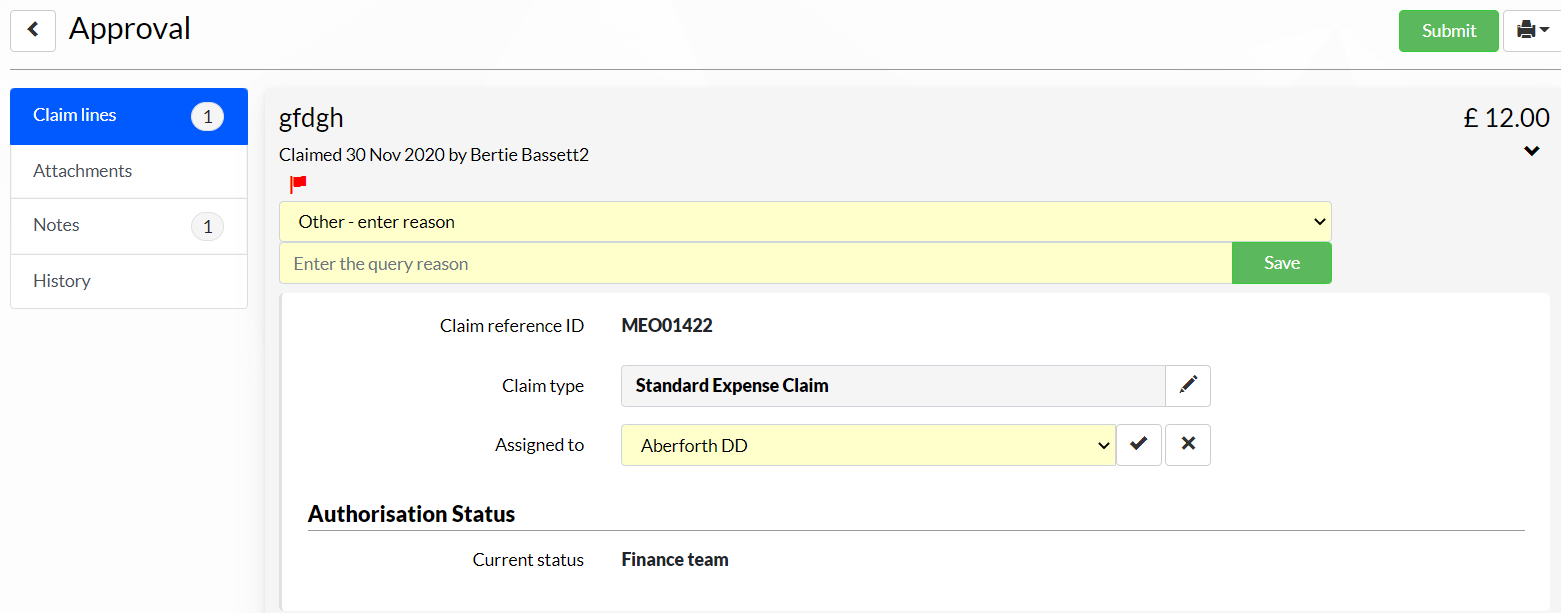
Task: Click the Notes count badge
Action: click(x=207, y=227)
